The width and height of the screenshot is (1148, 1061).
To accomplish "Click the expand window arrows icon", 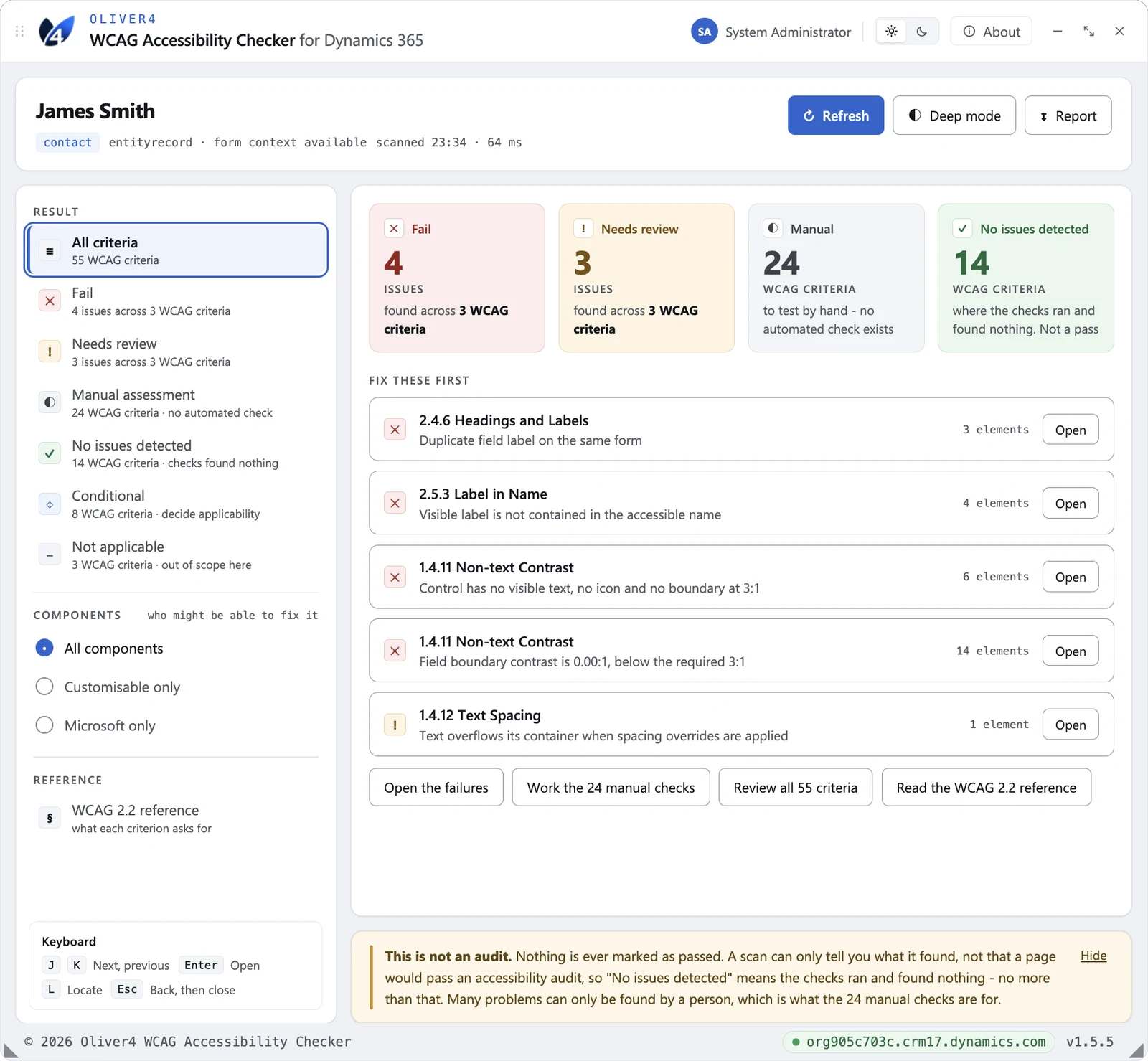I will click(1088, 31).
